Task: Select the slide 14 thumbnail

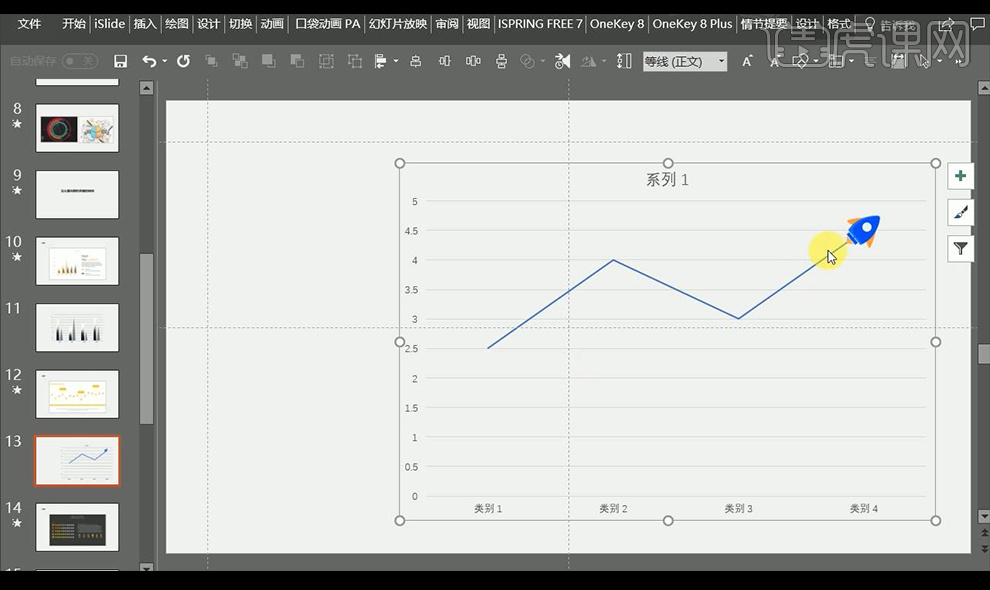Action: pos(77,527)
